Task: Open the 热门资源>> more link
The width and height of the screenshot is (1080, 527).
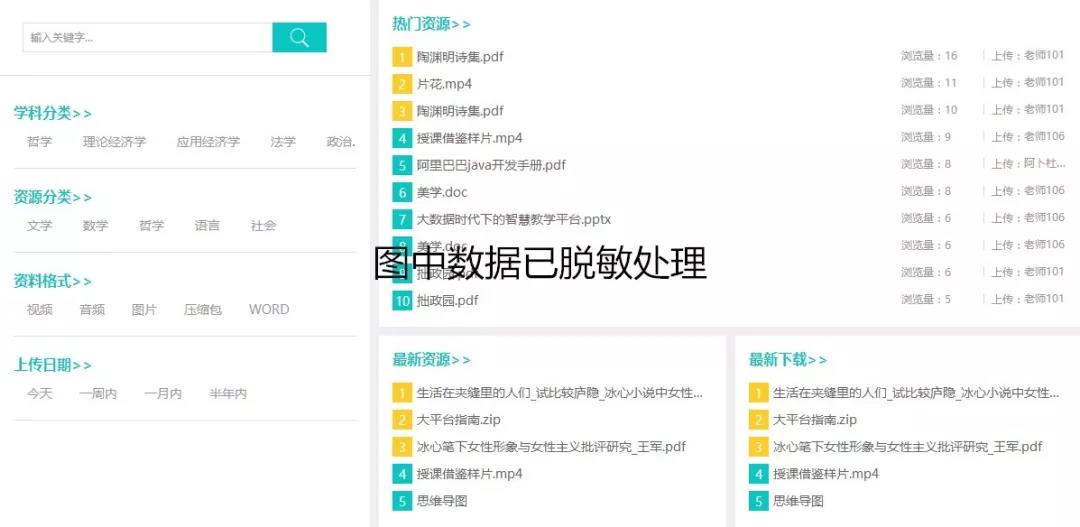Action: tap(431, 24)
